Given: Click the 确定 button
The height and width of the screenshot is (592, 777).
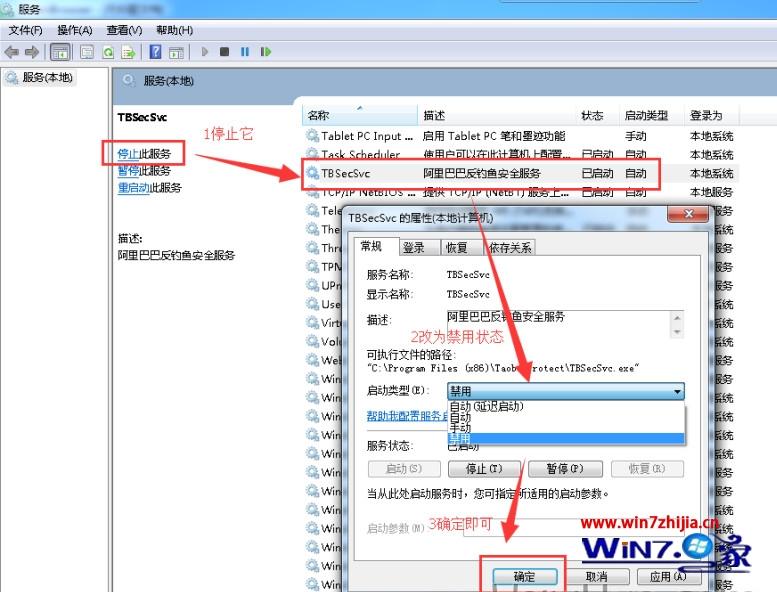Looking at the screenshot, I should point(525,576).
